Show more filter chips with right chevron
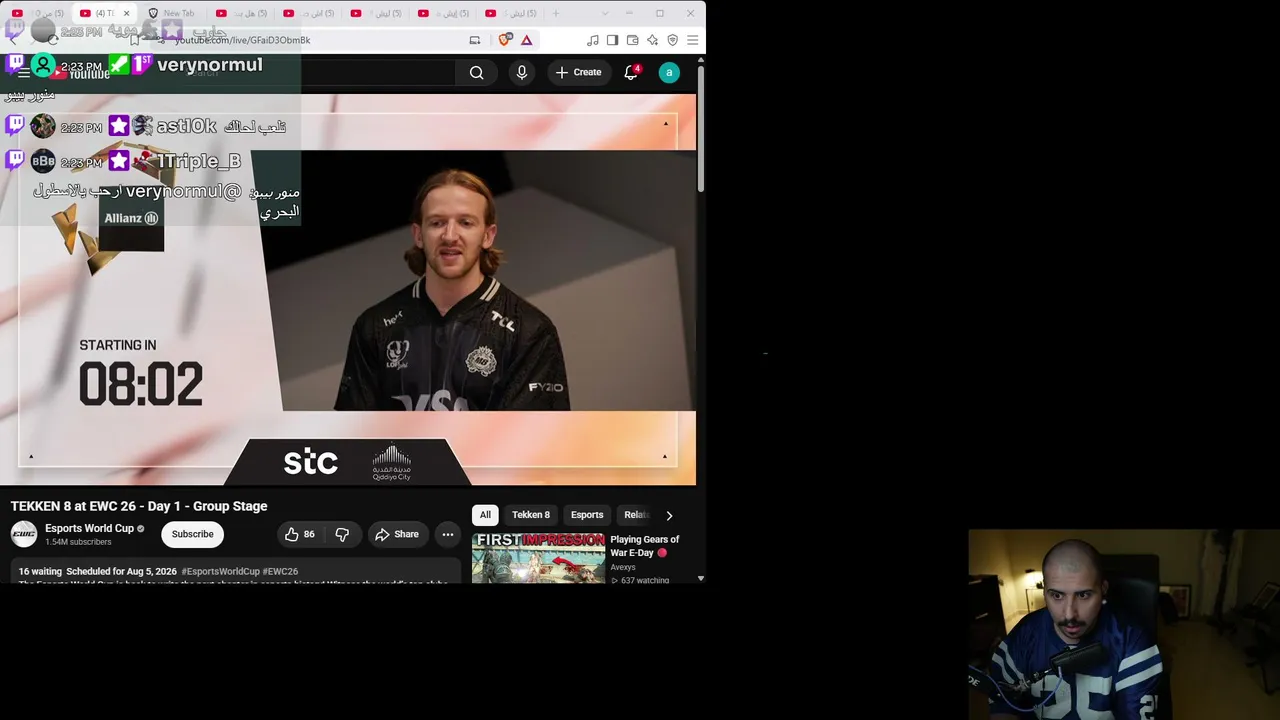Image resolution: width=1280 pixels, height=720 pixels. pyautogui.click(x=669, y=515)
